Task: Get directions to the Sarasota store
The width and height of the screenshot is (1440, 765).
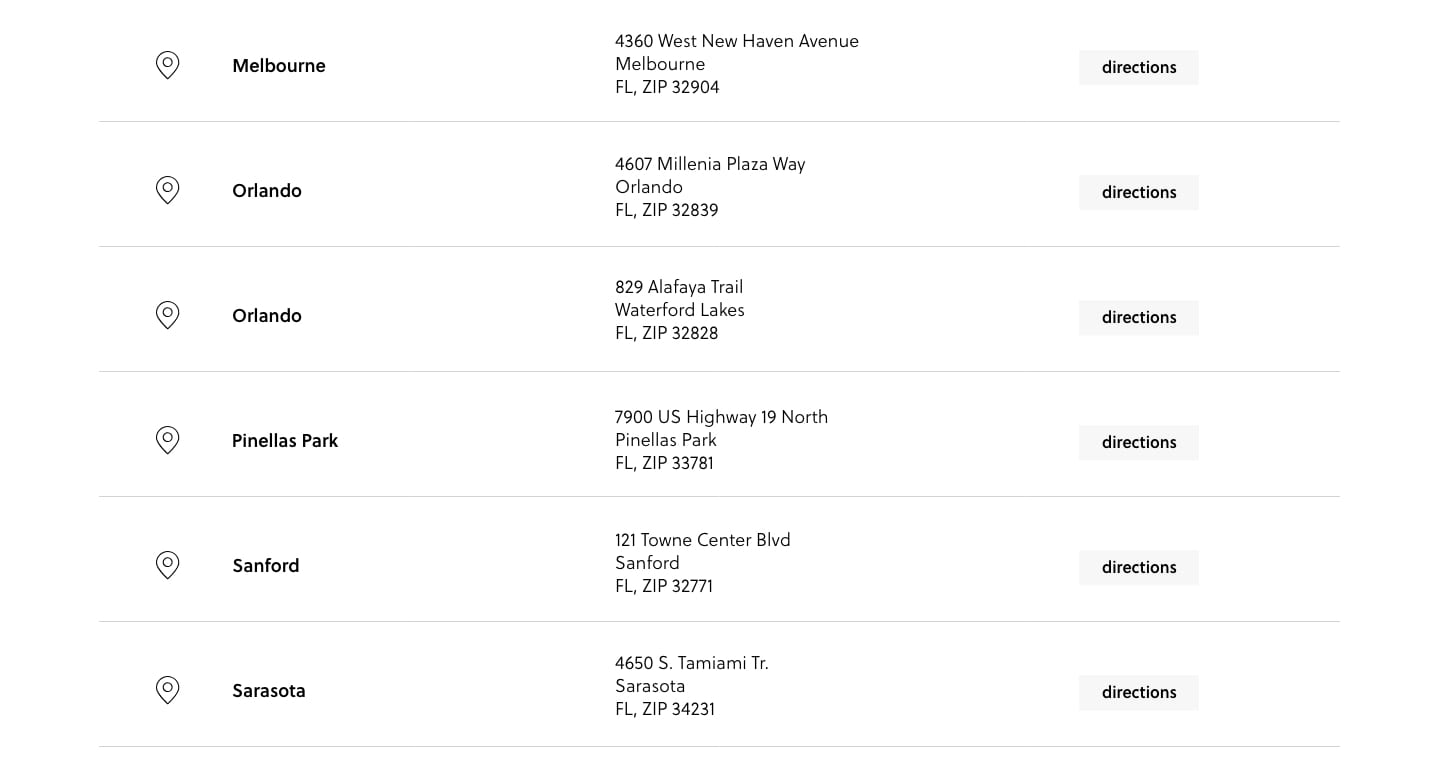Action: coord(1138,692)
